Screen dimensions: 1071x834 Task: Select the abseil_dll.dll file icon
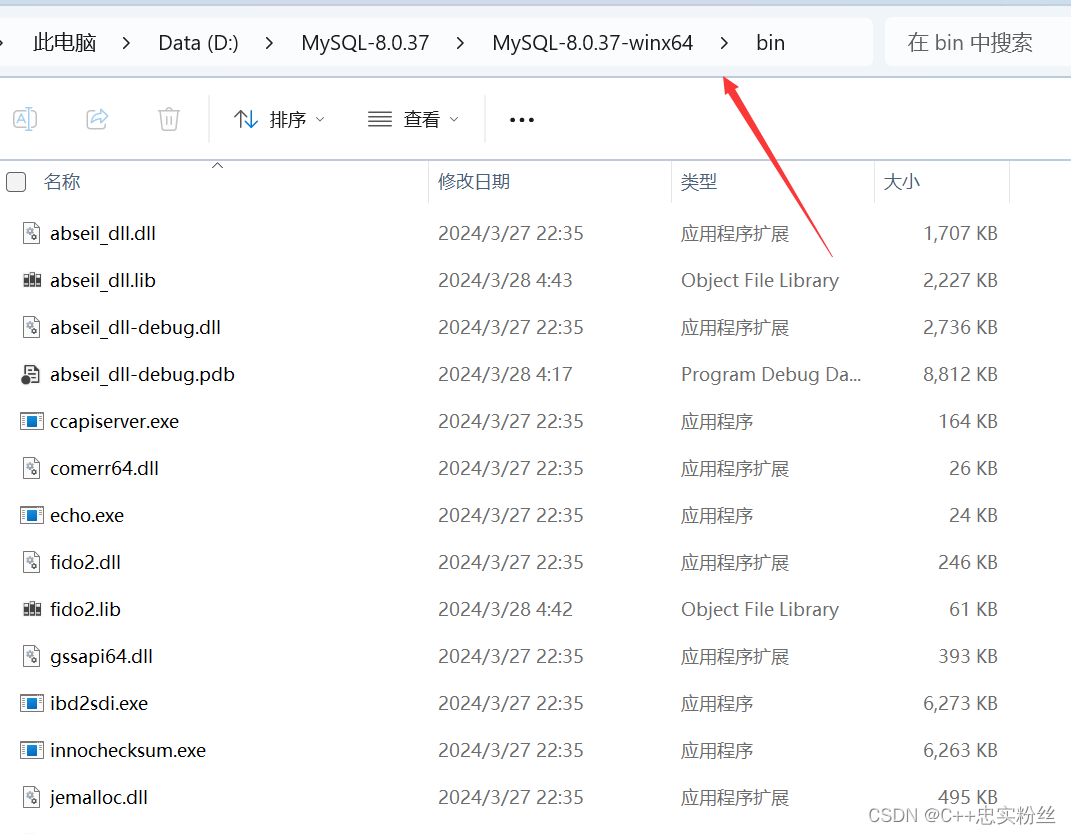pos(31,234)
